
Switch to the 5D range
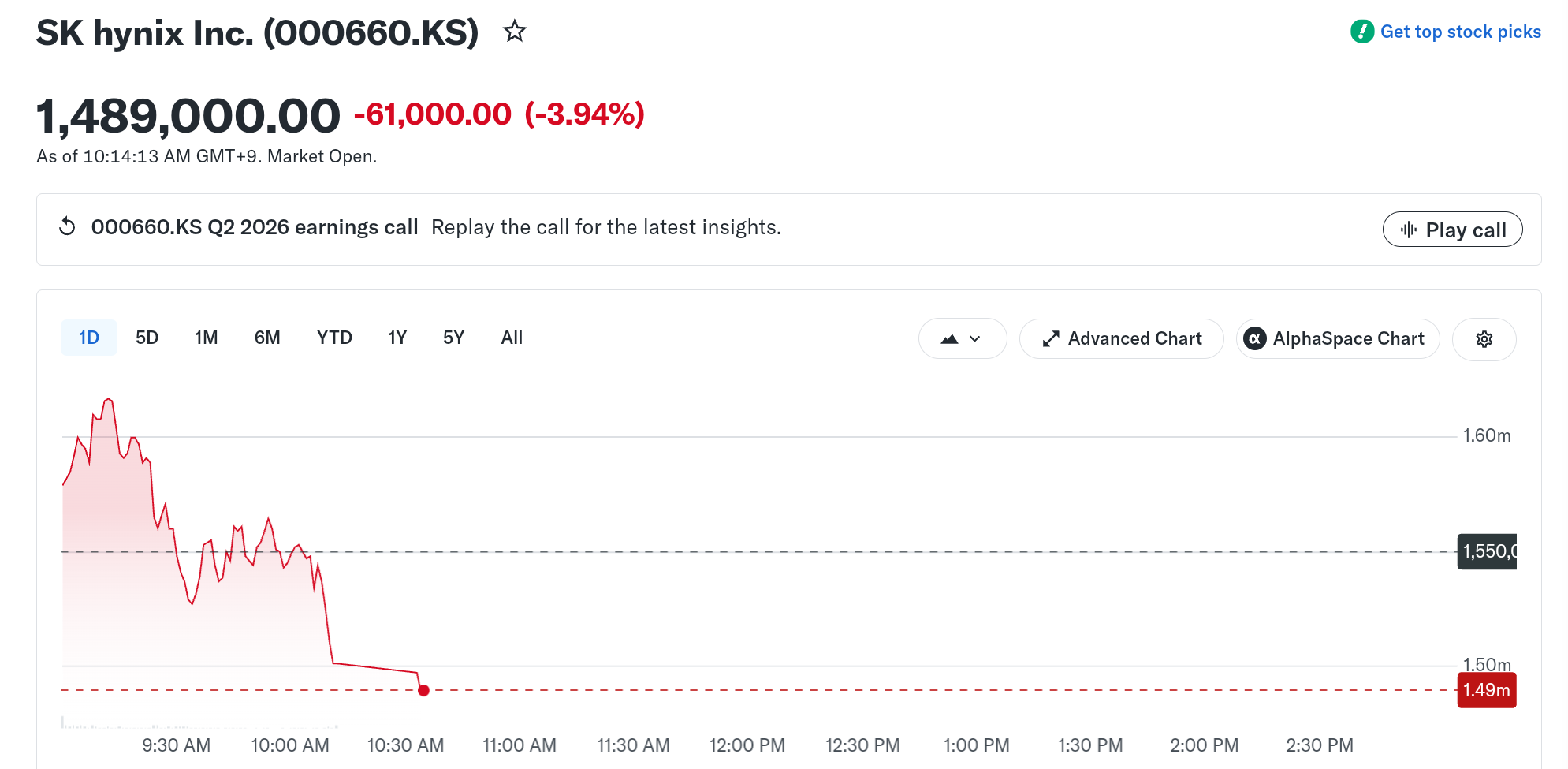pyautogui.click(x=147, y=338)
